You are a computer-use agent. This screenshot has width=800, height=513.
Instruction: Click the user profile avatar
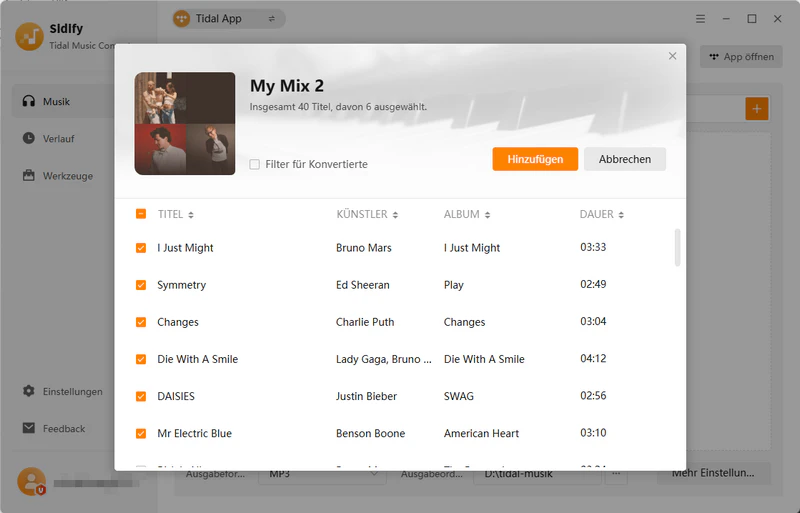point(31,481)
